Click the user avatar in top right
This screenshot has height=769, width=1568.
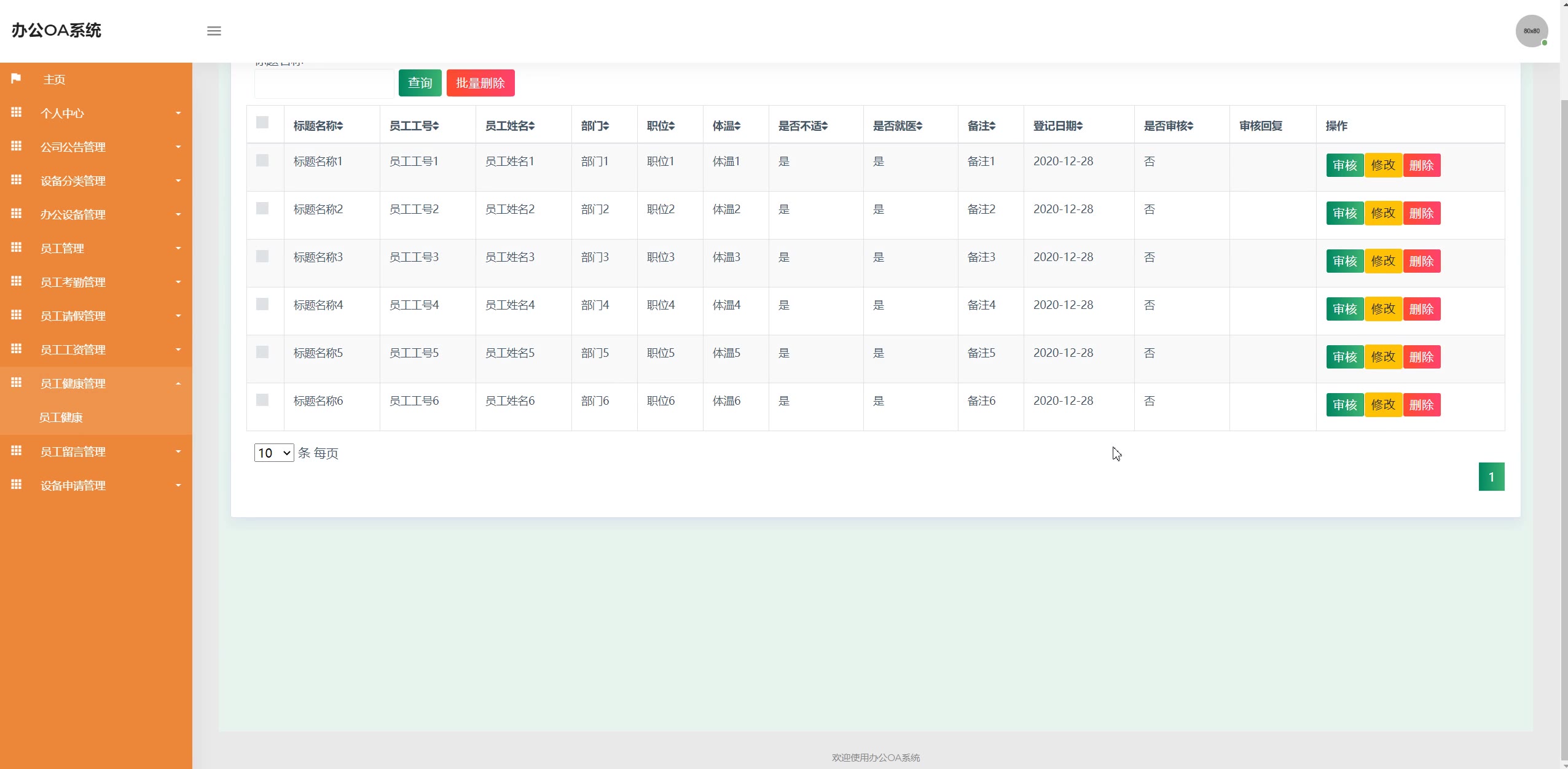coord(1531,31)
